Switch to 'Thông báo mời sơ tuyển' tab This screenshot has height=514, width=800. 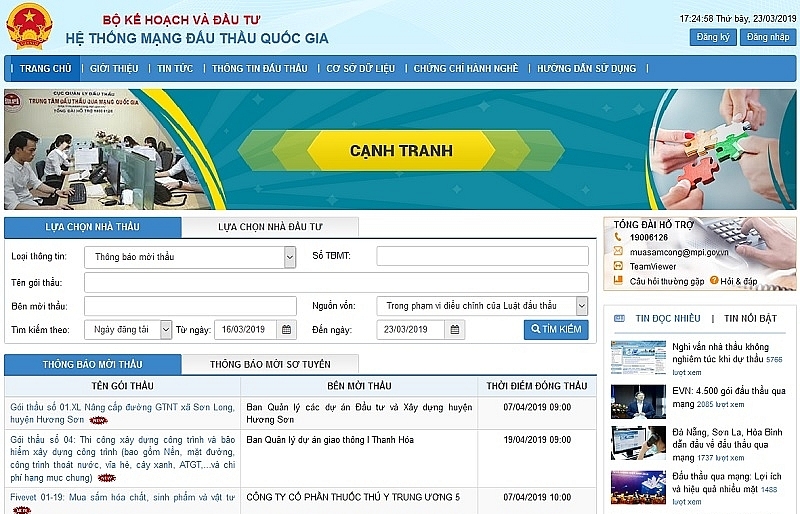[270, 364]
